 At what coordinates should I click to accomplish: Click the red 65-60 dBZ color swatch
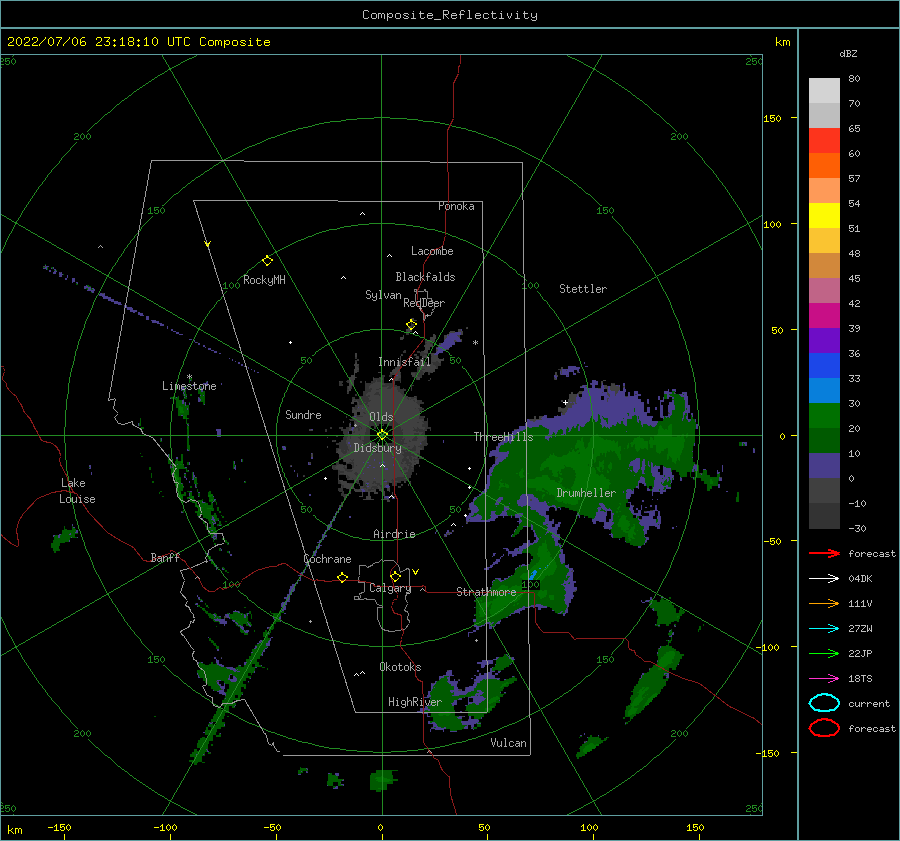pos(824,141)
